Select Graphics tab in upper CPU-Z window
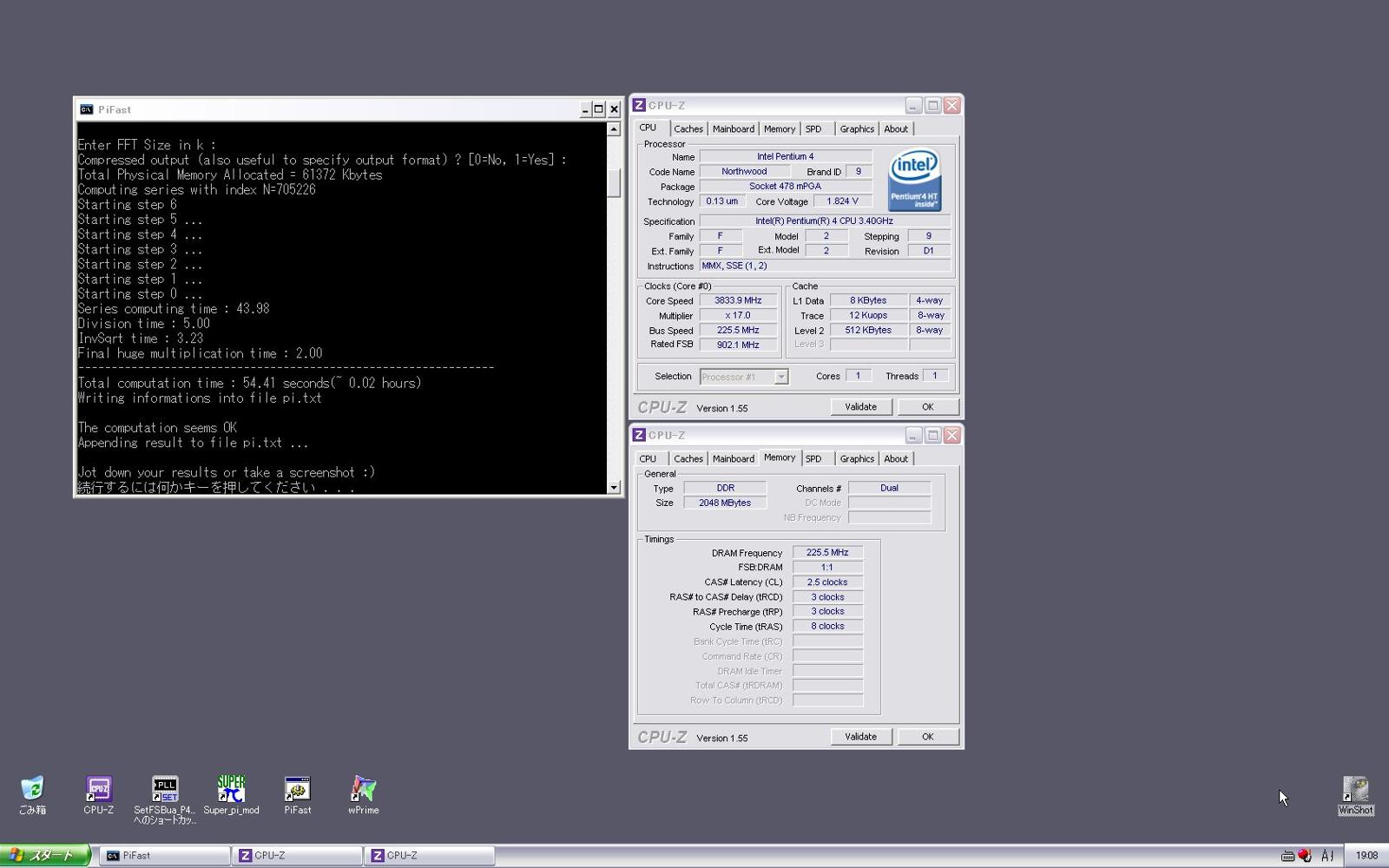The image size is (1389, 868). coord(857,129)
